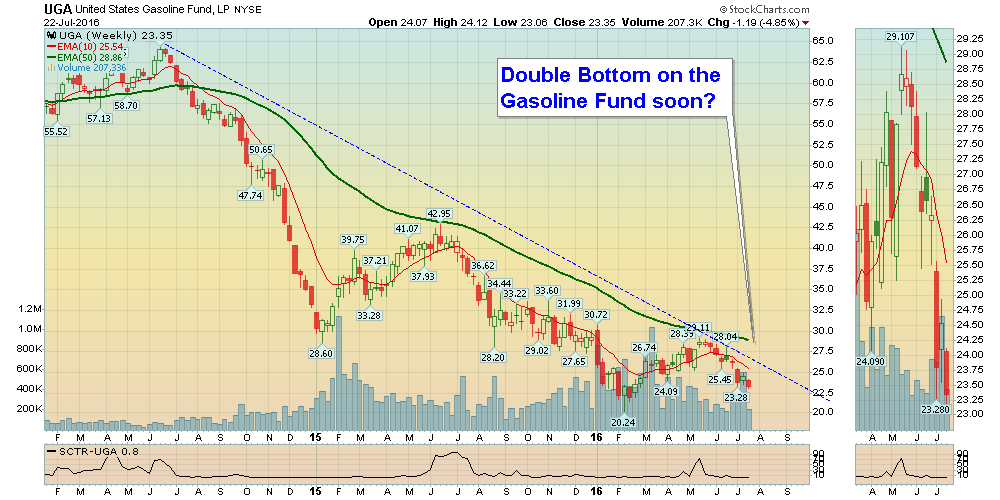Click the 33.28 price low label
Viewport: 1000px width, 500px height.
tap(369, 314)
